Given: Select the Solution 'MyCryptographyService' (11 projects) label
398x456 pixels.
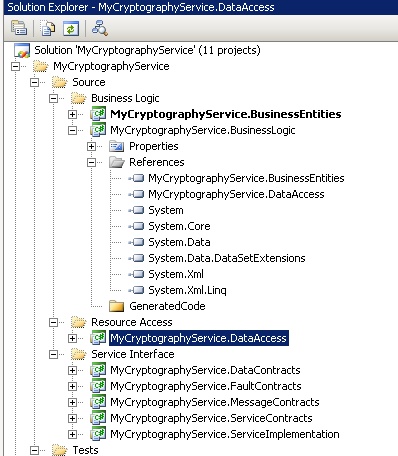Looking at the screenshot, I should pos(148,50).
